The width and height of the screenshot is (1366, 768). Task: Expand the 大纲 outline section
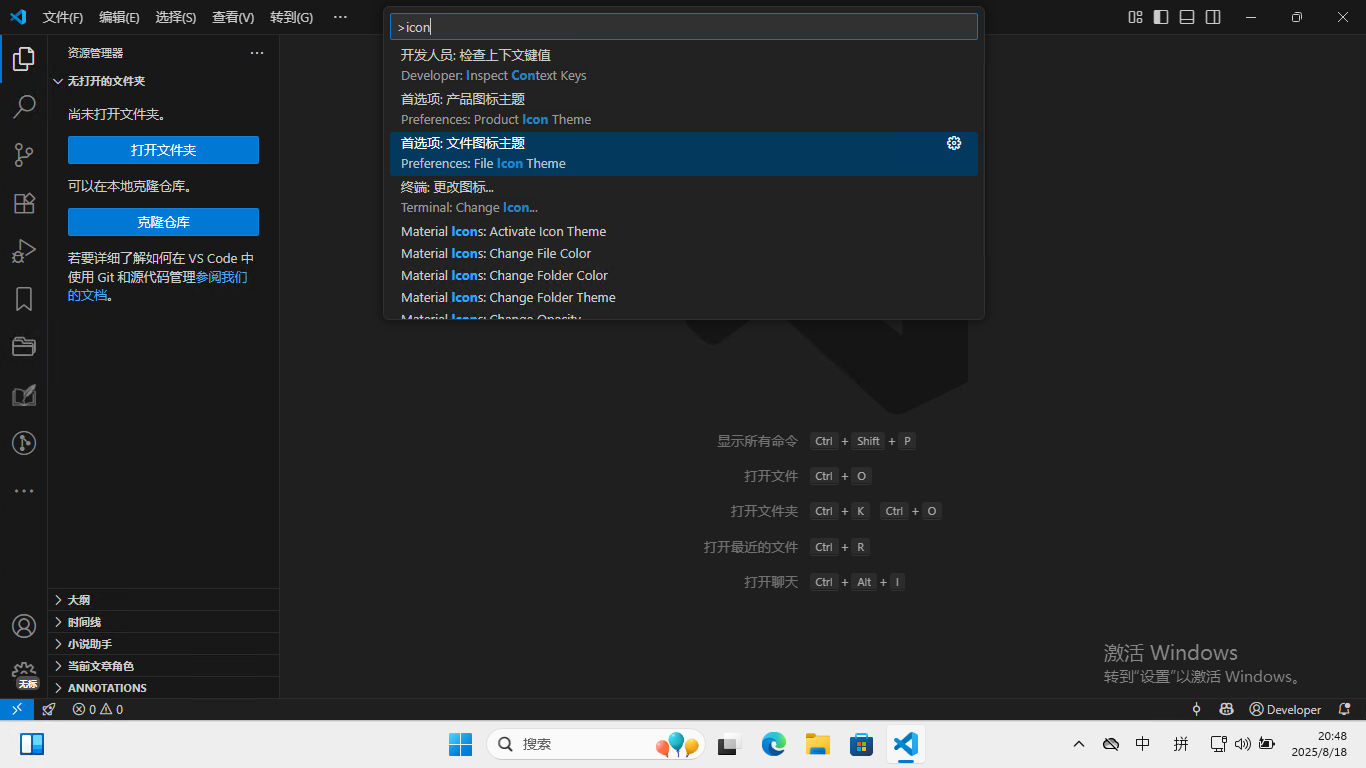point(79,600)
